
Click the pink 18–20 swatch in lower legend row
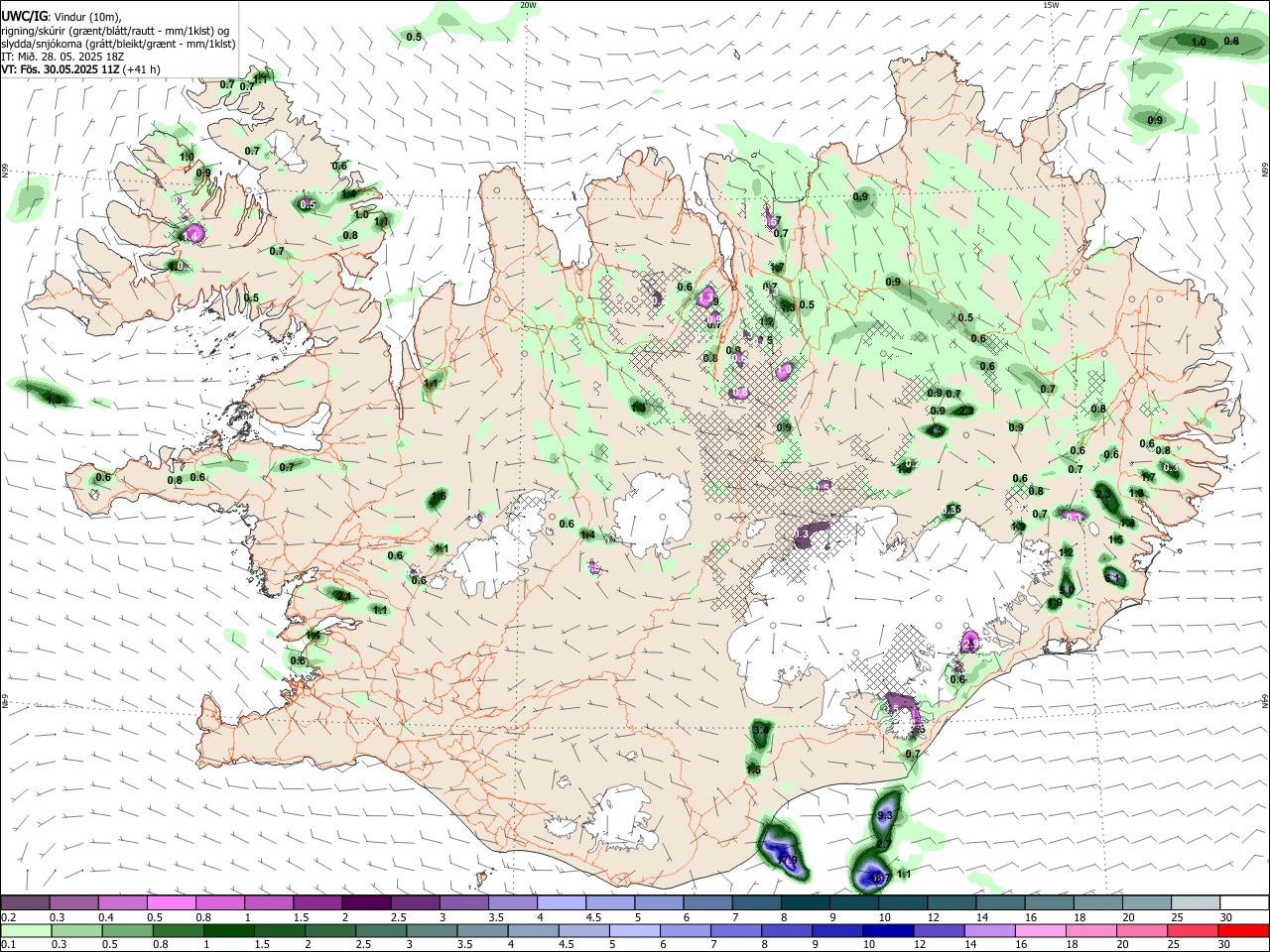(x=1089, y=931)
